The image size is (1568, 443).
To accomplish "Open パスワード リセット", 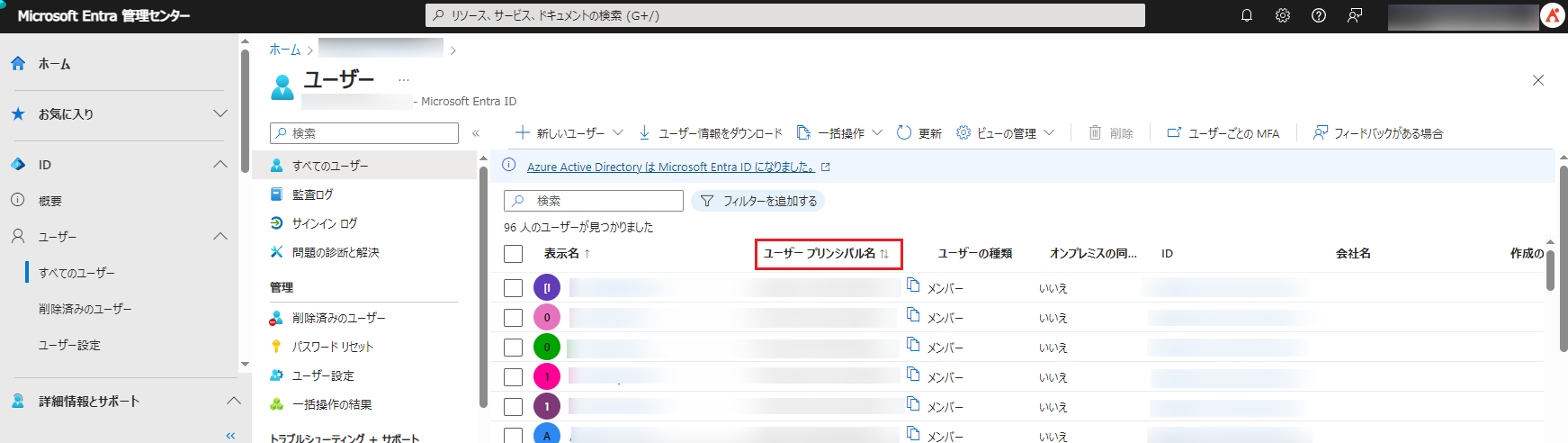I will pyautogui.click(x=332, y=347).
